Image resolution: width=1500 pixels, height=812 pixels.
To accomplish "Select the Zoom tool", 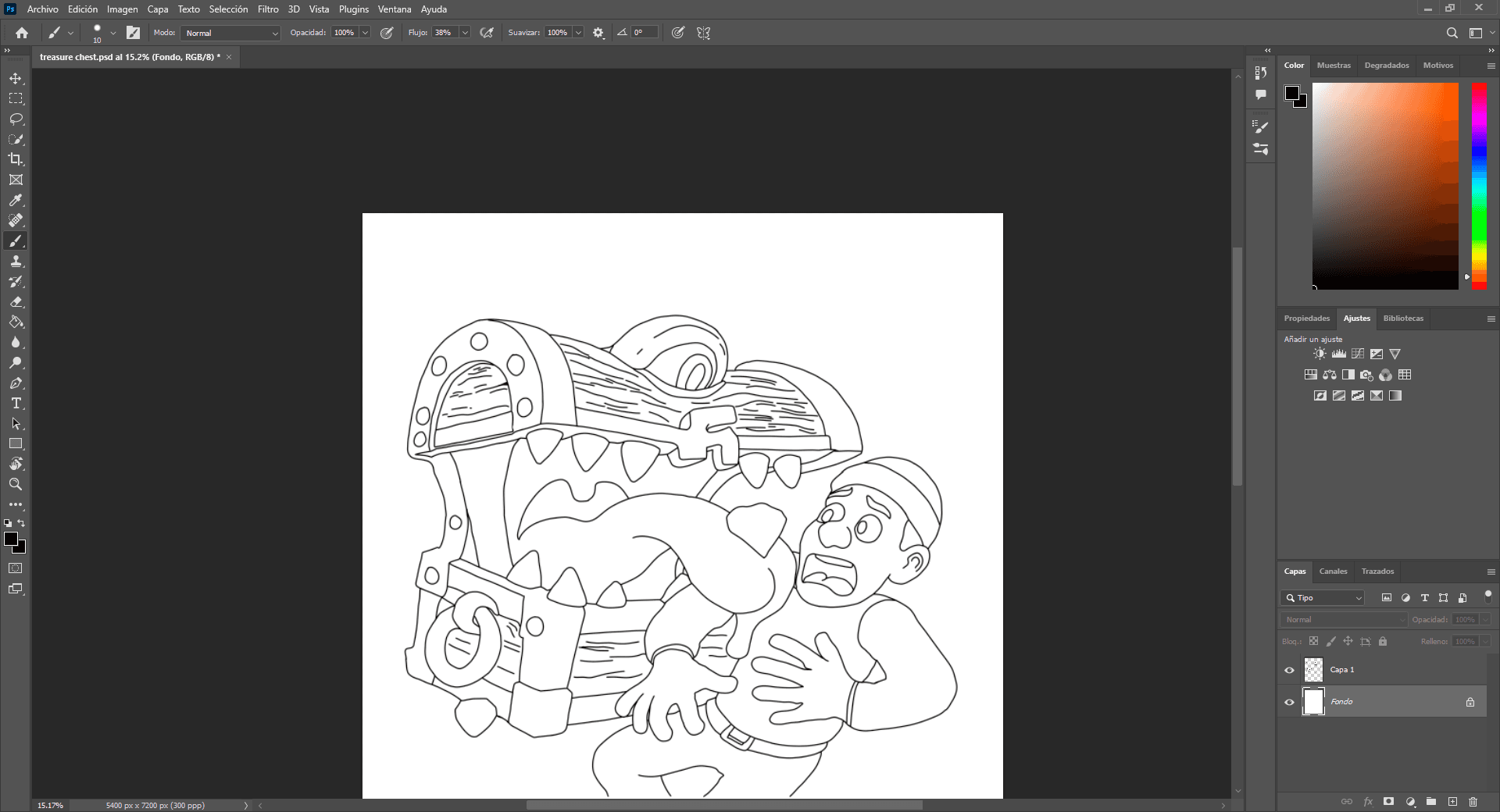I will click(16, 484).
